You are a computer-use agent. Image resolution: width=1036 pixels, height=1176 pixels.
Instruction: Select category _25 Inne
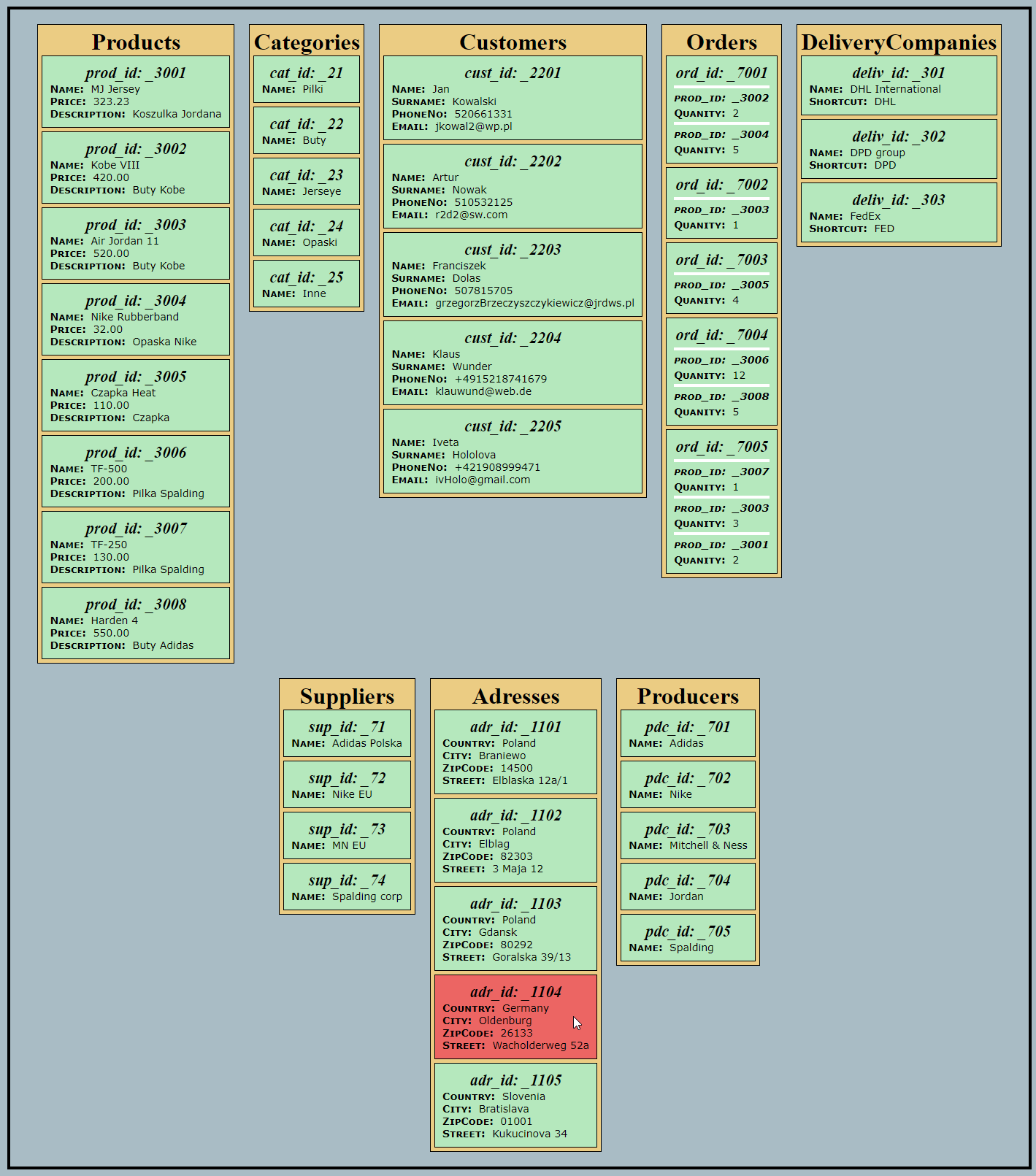click(307, 284)
